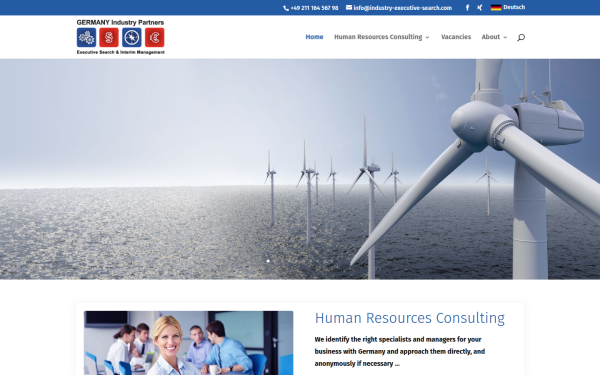This screenshot has height=375, width=600.
Task: Open the business team meeting photo
Action: [189, 343]
